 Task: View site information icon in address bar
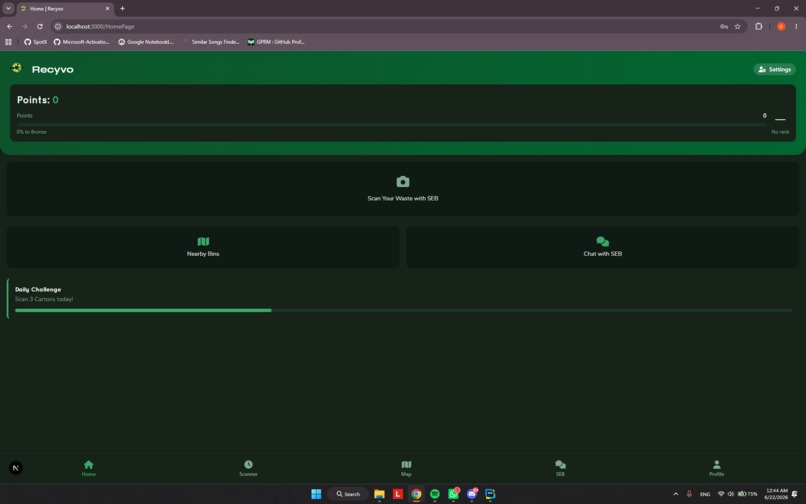pyautogui.click(x=58, y=26)
